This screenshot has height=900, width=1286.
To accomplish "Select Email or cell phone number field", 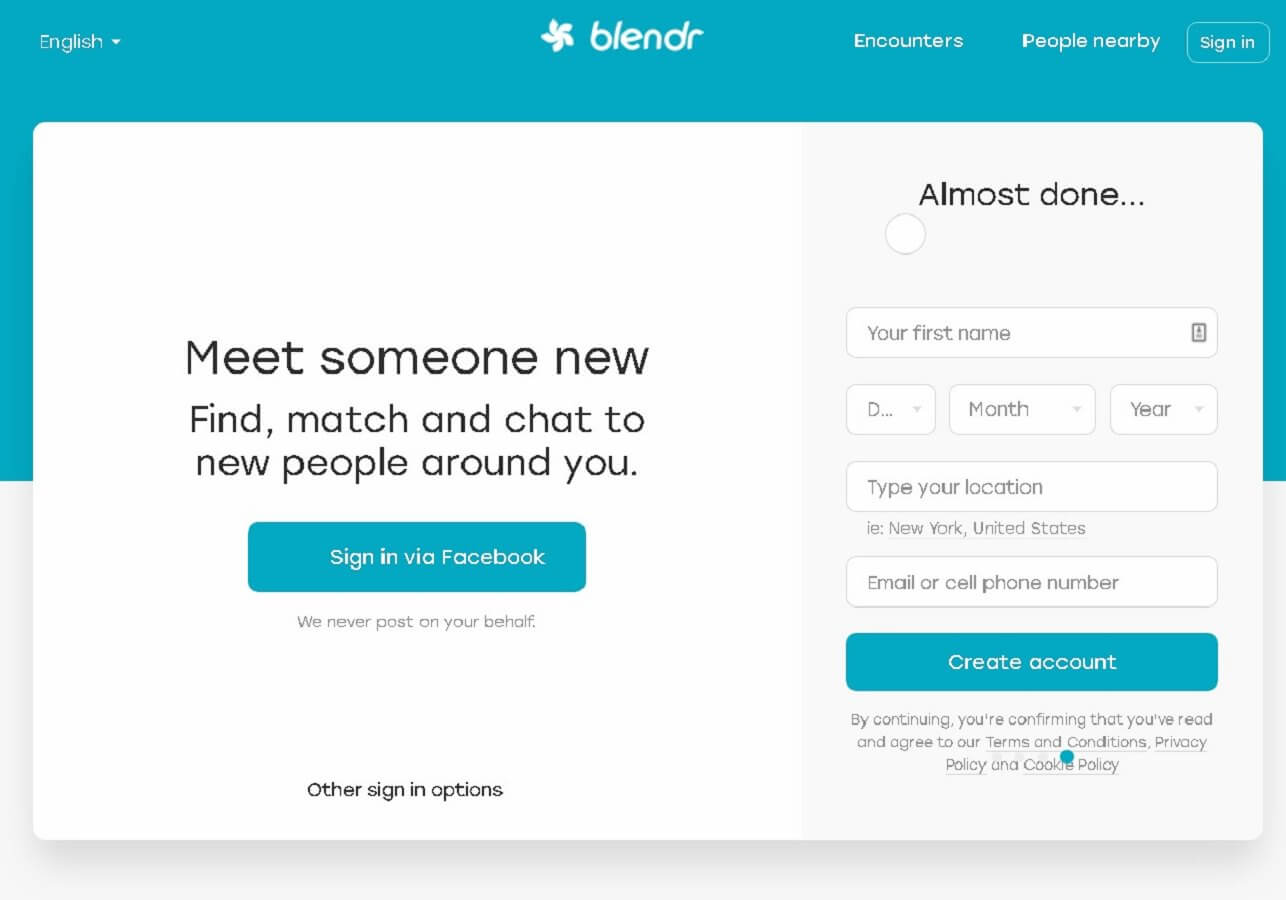I will (x=1031, y=582).
